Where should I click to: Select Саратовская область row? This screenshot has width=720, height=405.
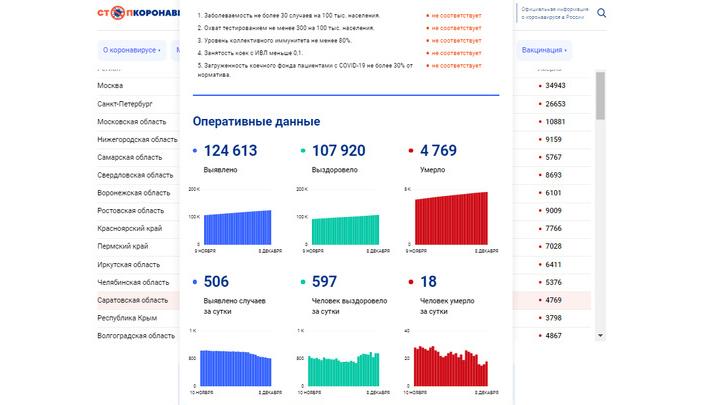(x=132, y=300)
